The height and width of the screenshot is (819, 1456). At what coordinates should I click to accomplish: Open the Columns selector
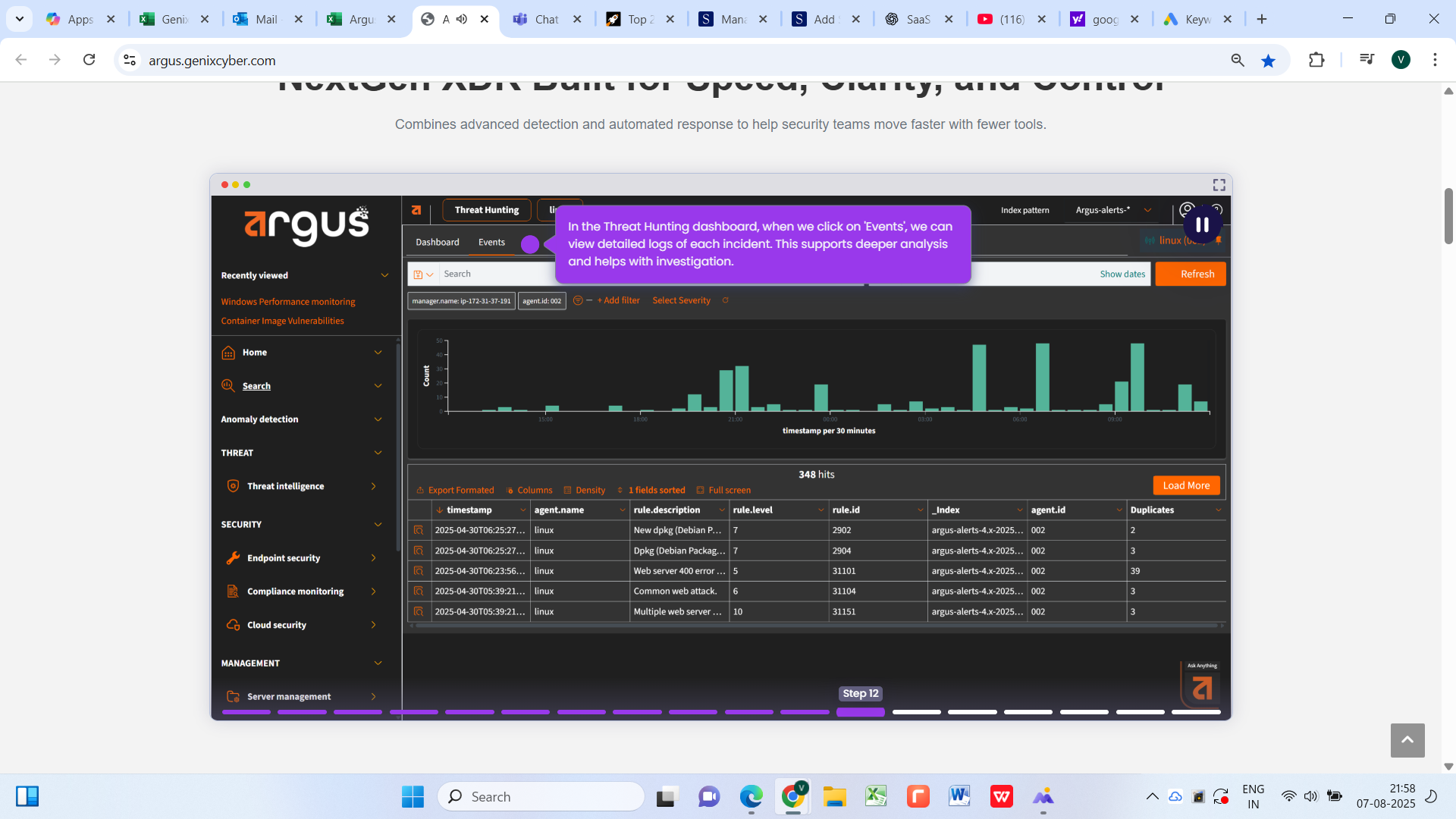tap(529, 491)
